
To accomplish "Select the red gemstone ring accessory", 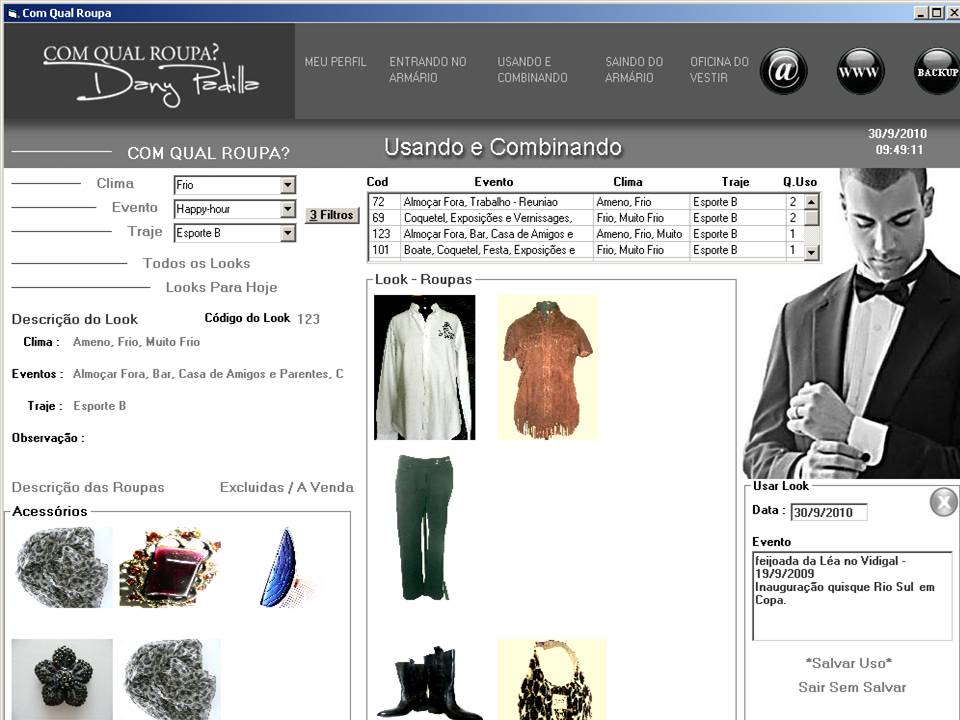I will 170,567.
